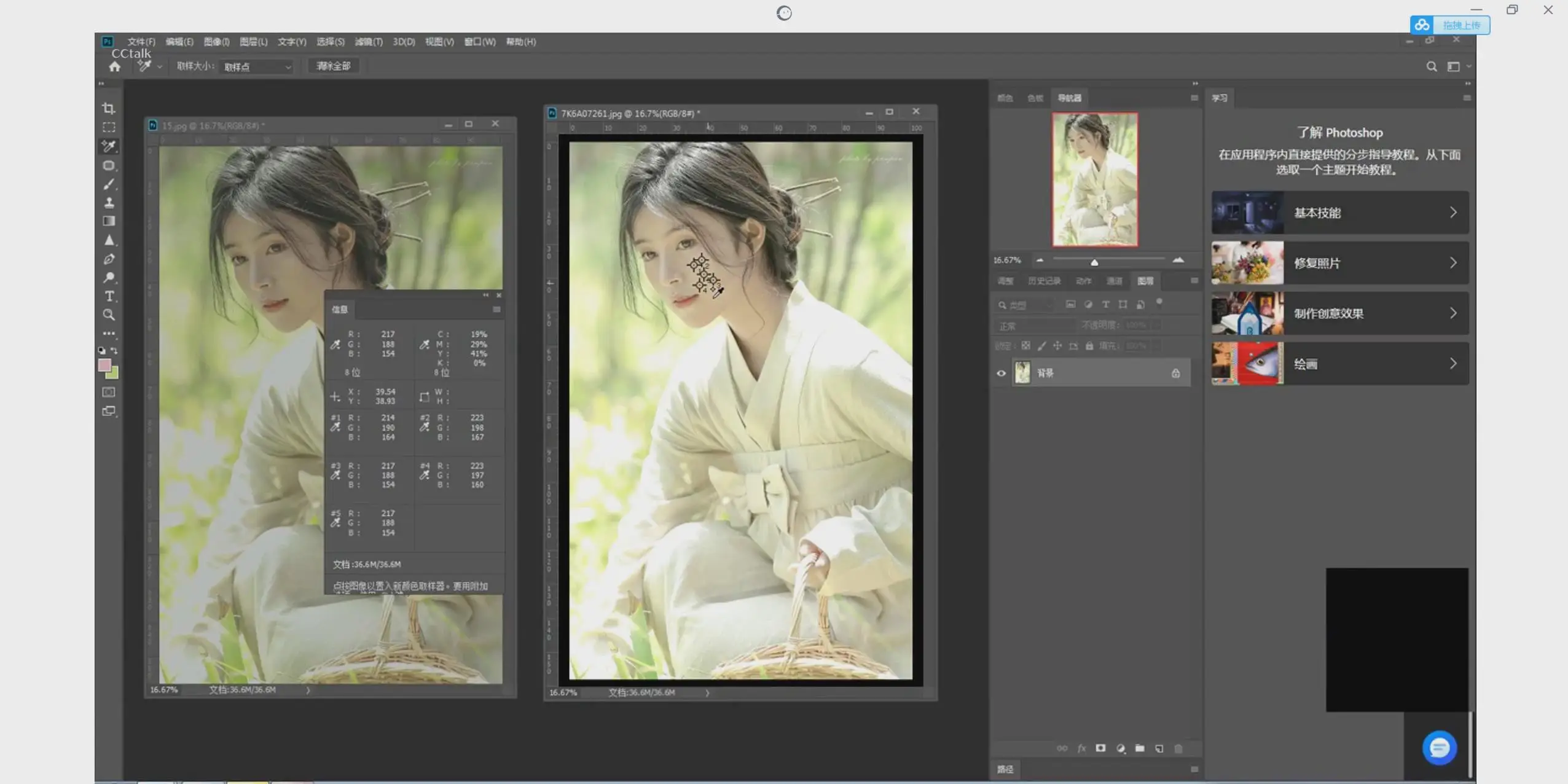Click the delete layer trash icon
Image resolution: width=1568 pixels, height=784 pixels.
click(1178, 748)
